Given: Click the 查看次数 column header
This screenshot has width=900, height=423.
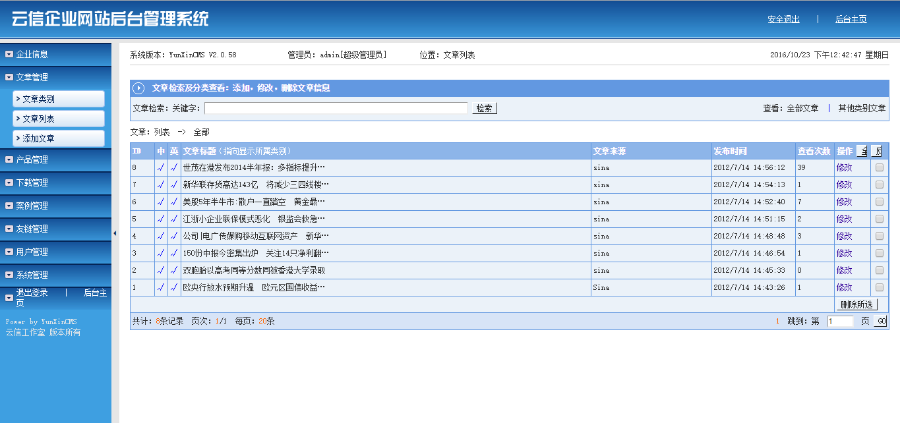Looking at the screenshot, I should click(x=814, y=151).
